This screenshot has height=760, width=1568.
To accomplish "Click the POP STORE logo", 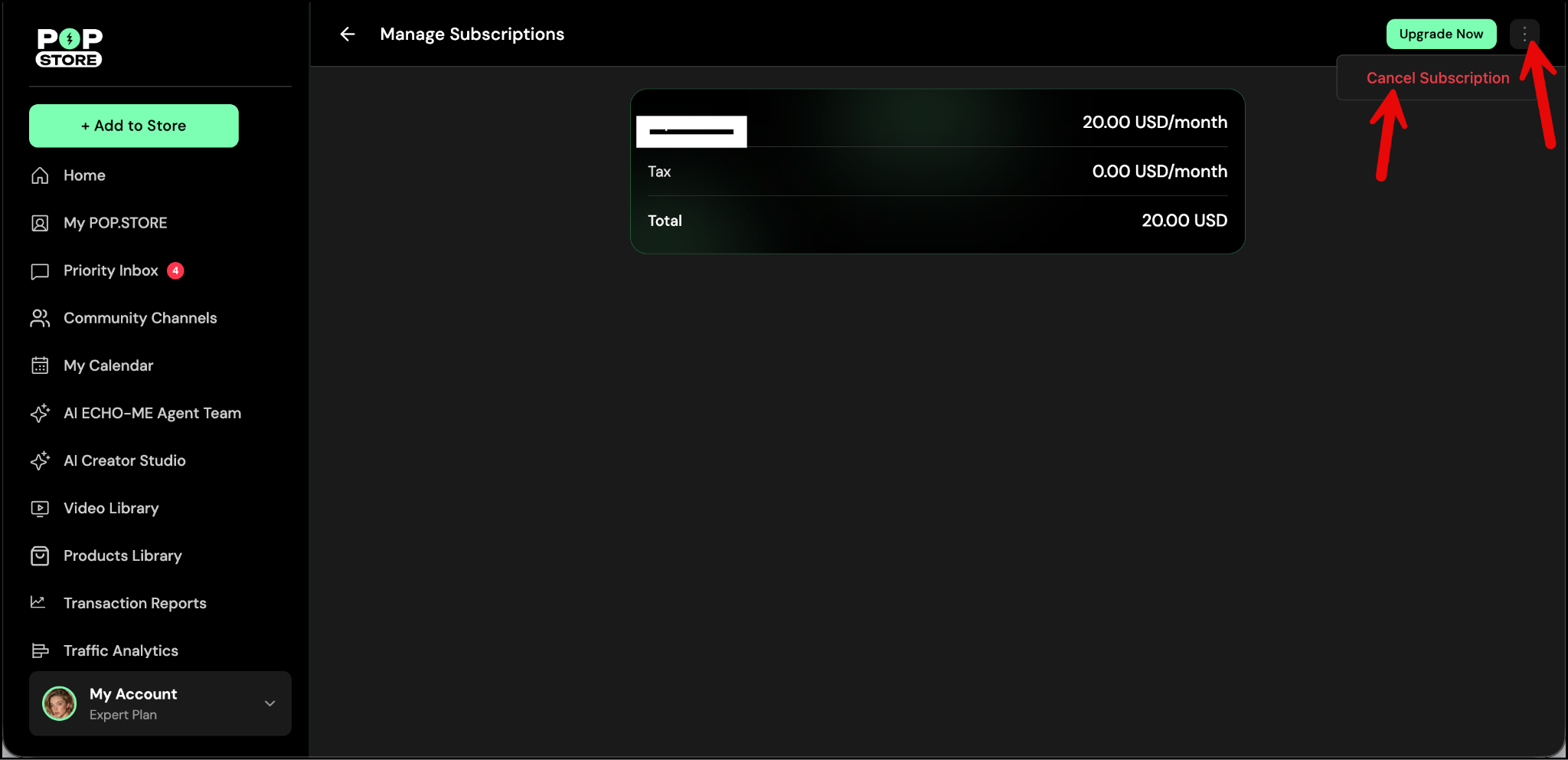I will click(x=69, y=48).
